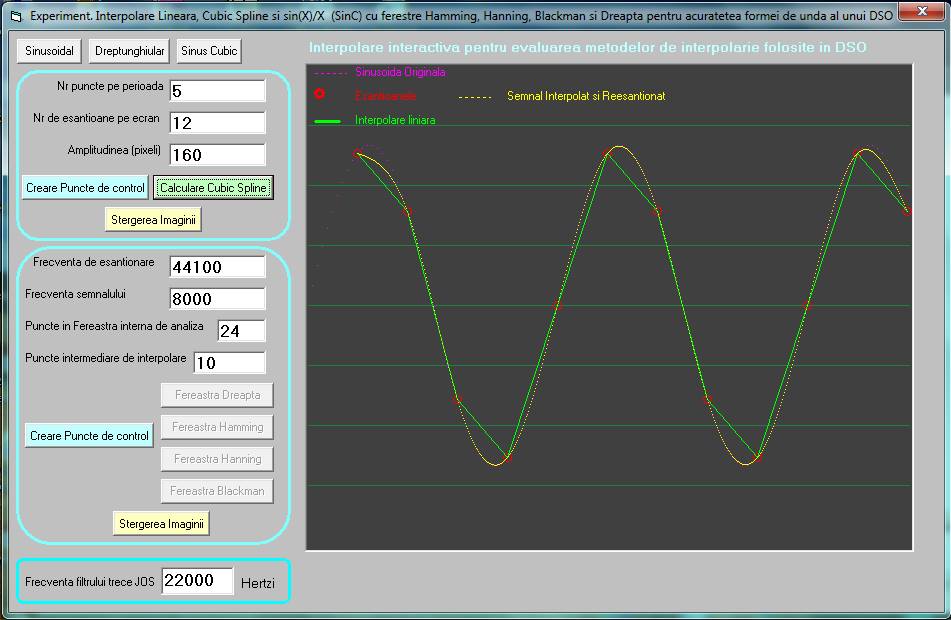Focus the Puncte intermediare de interpolare field

pos(229,363)
